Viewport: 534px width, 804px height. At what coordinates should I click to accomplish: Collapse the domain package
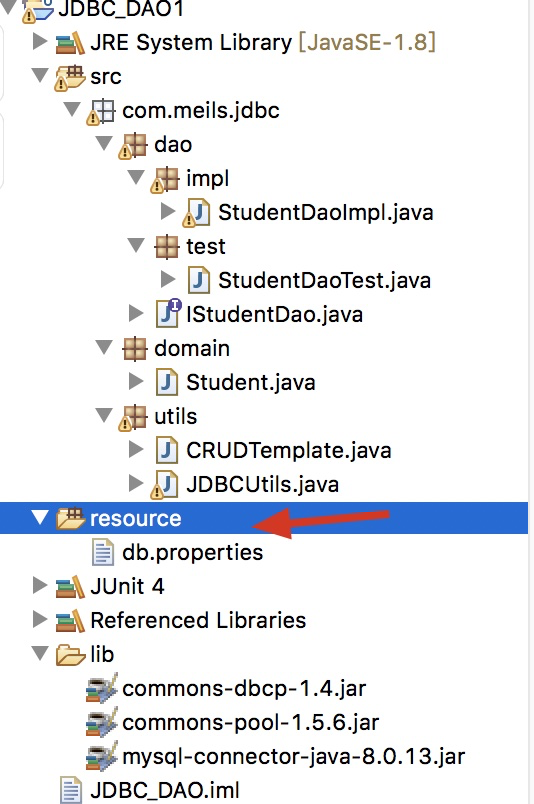tap(104, 347)
